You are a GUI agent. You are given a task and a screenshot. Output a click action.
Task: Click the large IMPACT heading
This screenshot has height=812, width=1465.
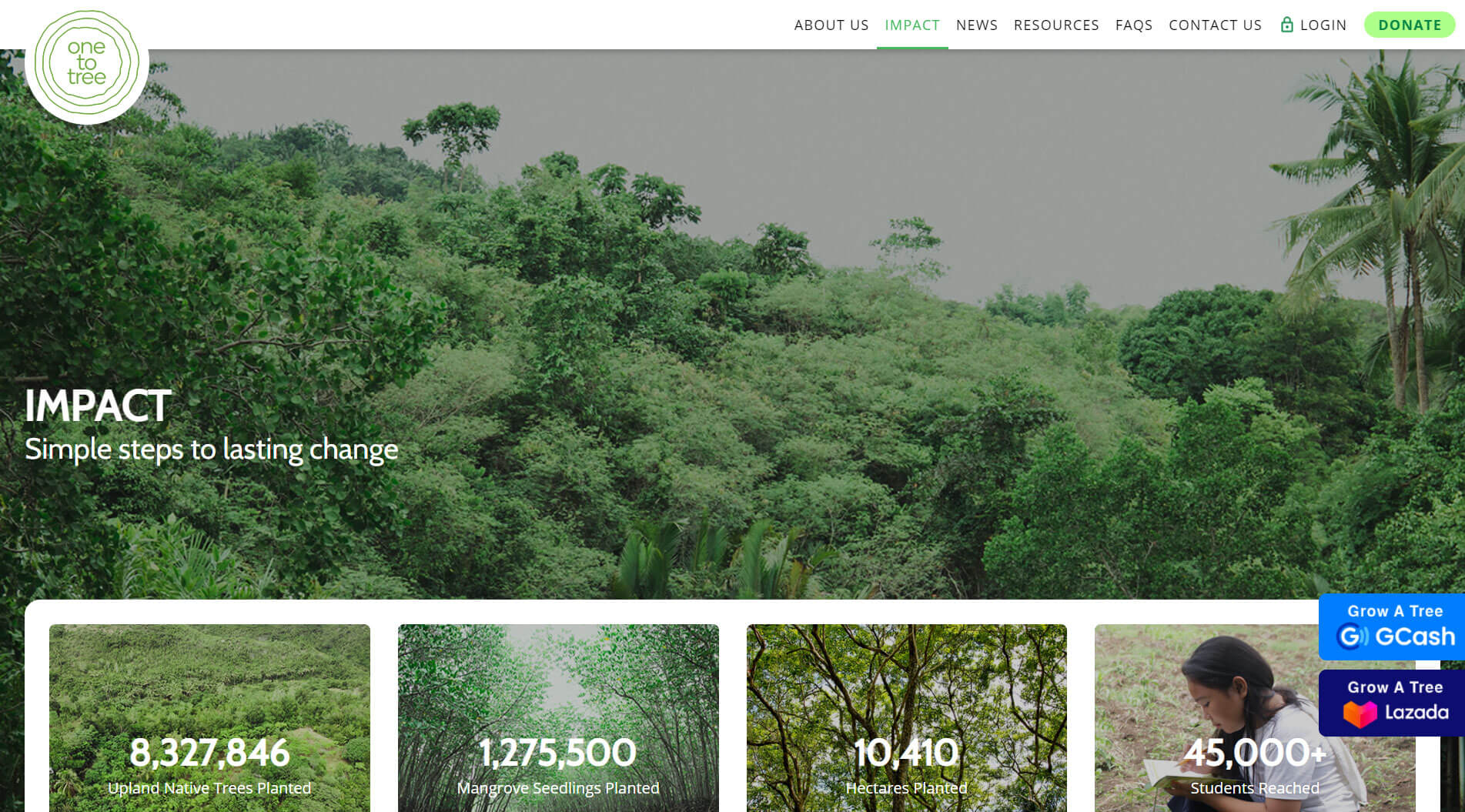[98, 406]
